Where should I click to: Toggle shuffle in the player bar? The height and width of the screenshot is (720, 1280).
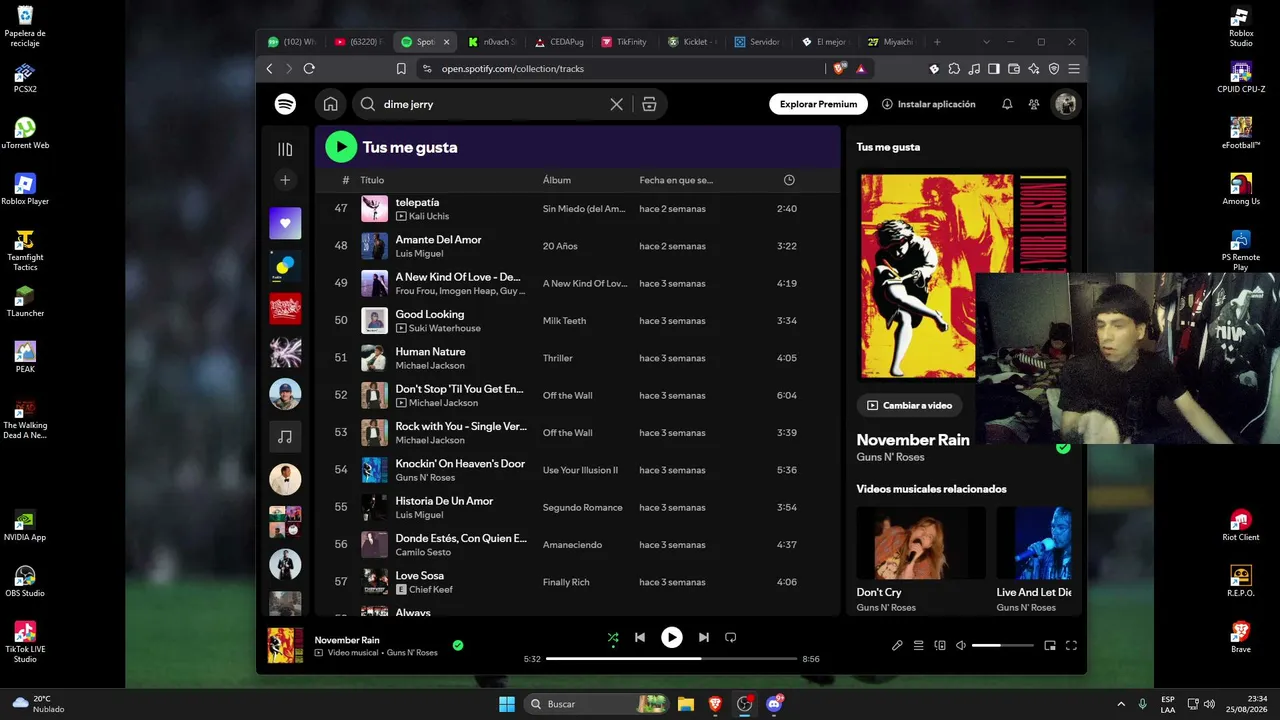(613, 637)
